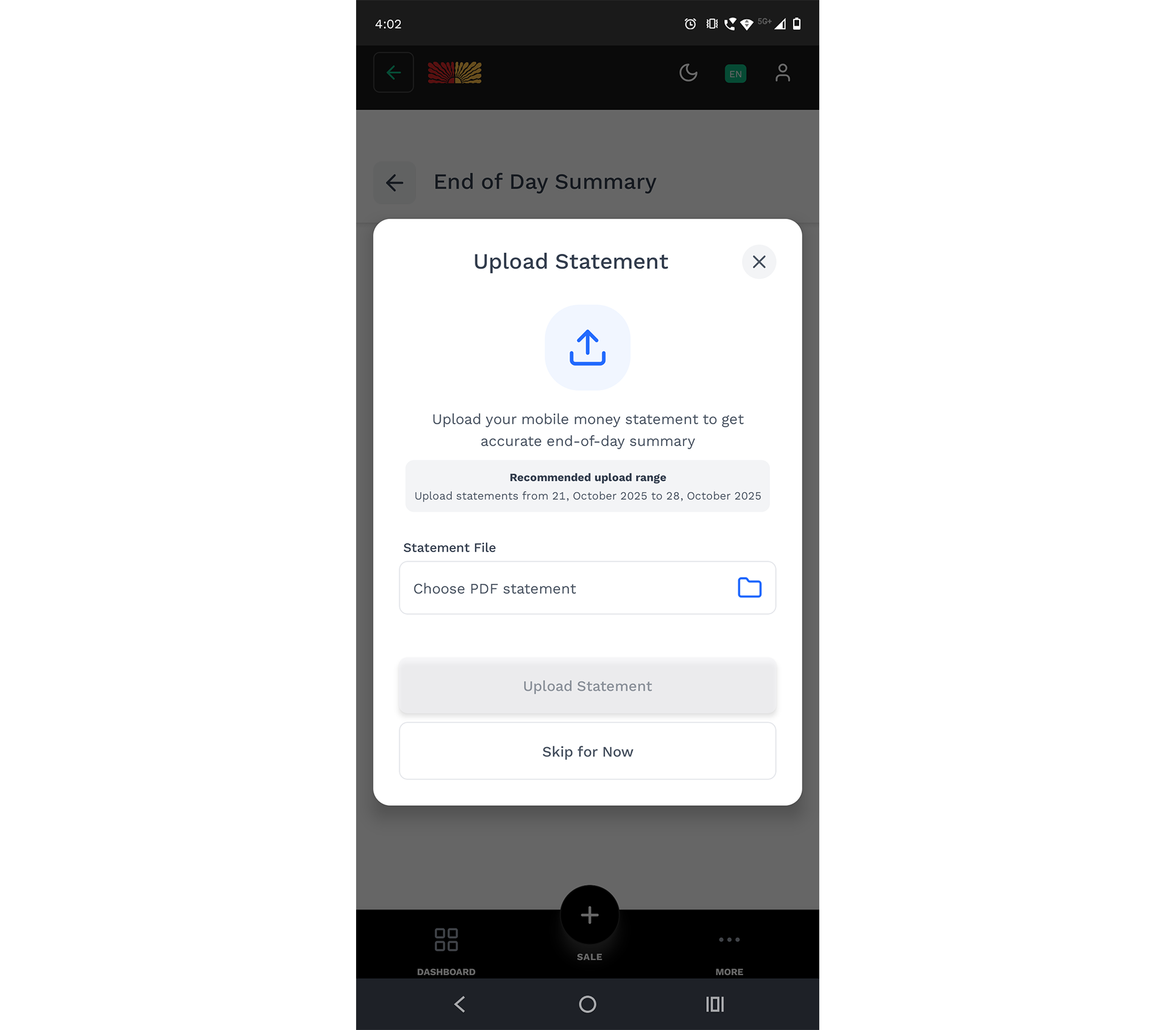Screen dimensions: 1176x1030
Task: Toggle dark mode moon icon
Action: click(x=688, y=73)
